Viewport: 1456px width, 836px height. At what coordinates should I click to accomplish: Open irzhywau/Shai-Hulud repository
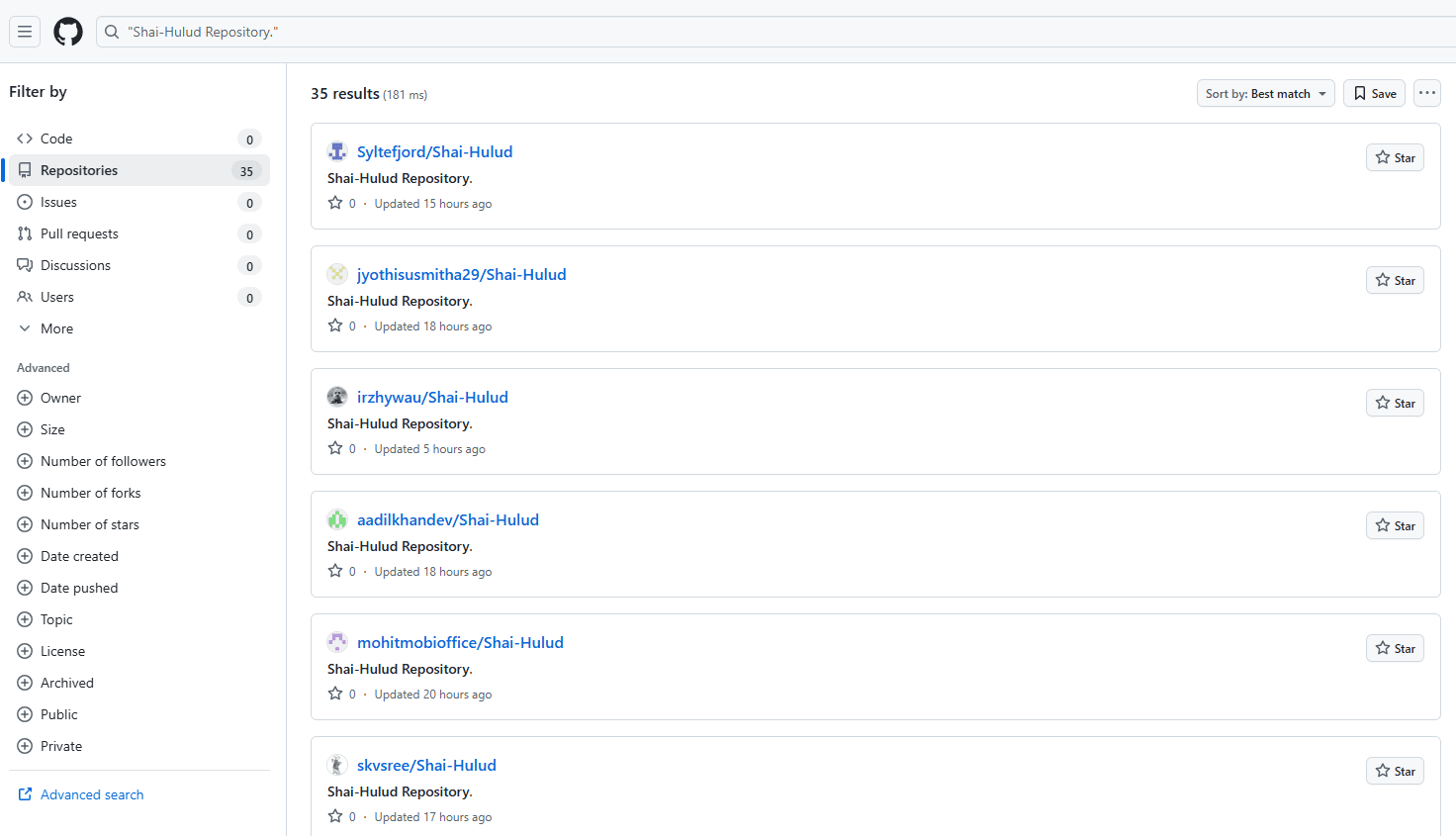(432, 397)
